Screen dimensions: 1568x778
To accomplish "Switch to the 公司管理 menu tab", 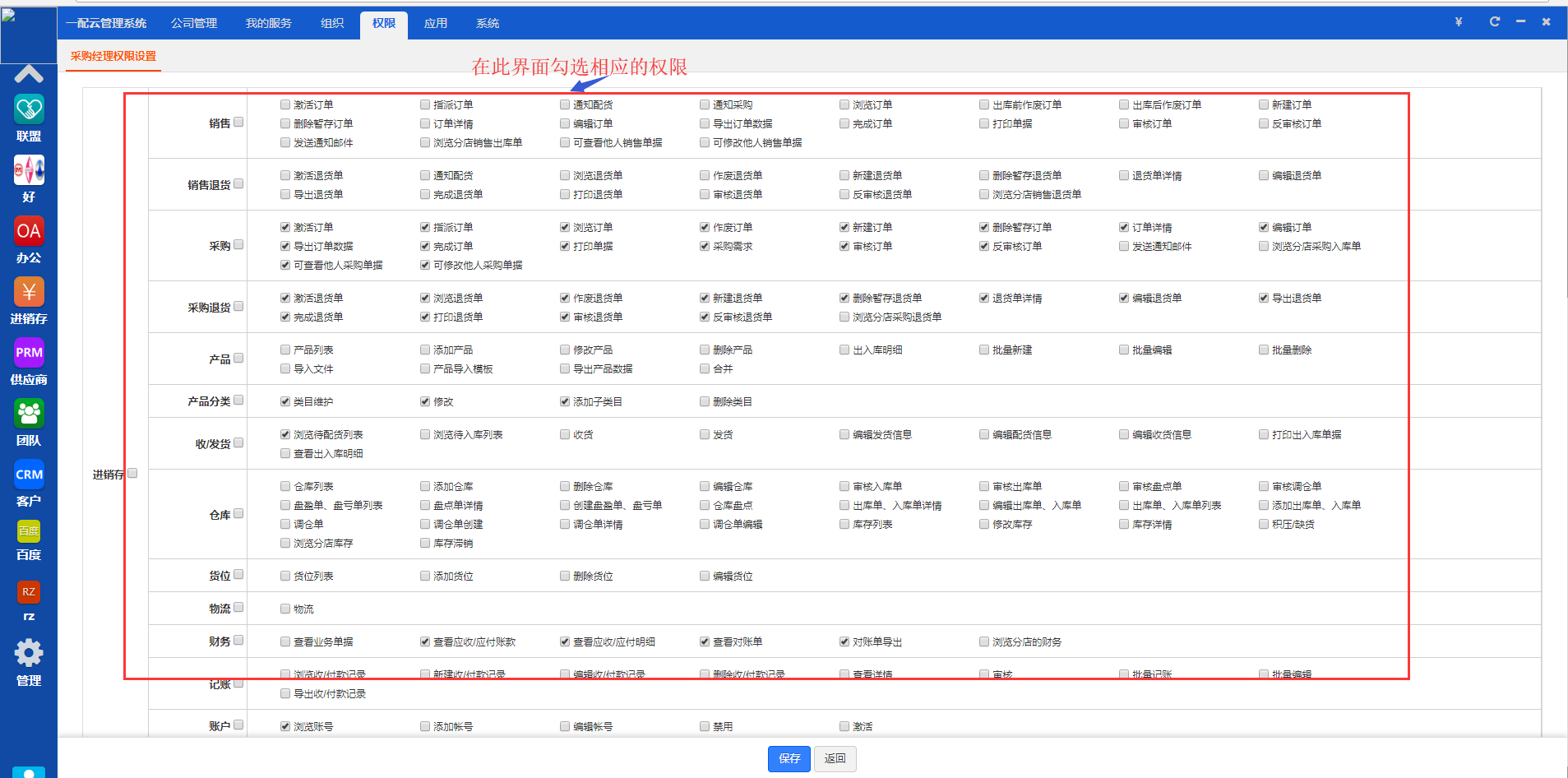I will click(x=194, y=23).
